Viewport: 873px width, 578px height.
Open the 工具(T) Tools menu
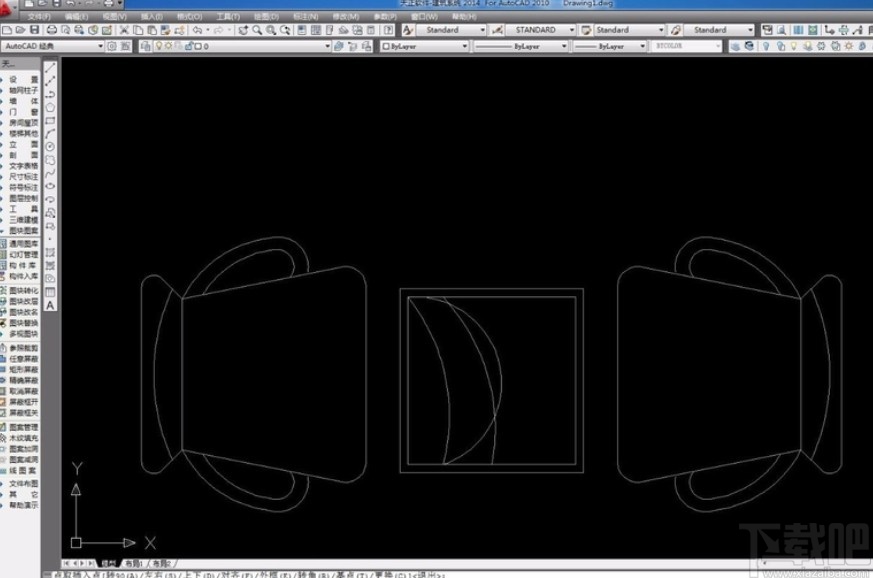(228, 17)
